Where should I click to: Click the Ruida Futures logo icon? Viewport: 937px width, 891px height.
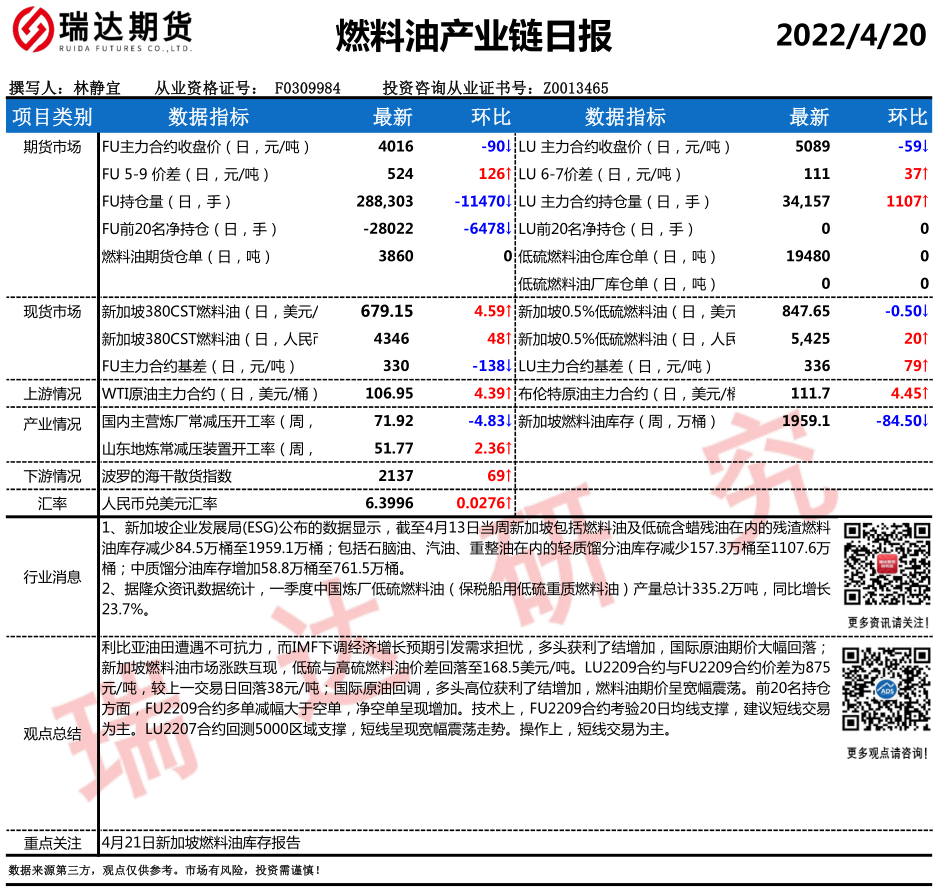[30, 33]
